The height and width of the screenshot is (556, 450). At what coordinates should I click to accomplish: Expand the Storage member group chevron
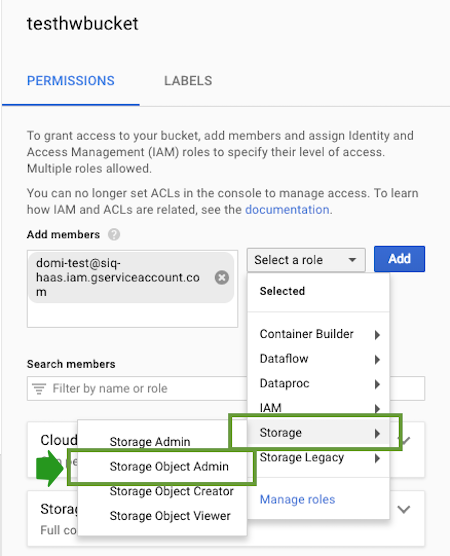tap(404, 510)
